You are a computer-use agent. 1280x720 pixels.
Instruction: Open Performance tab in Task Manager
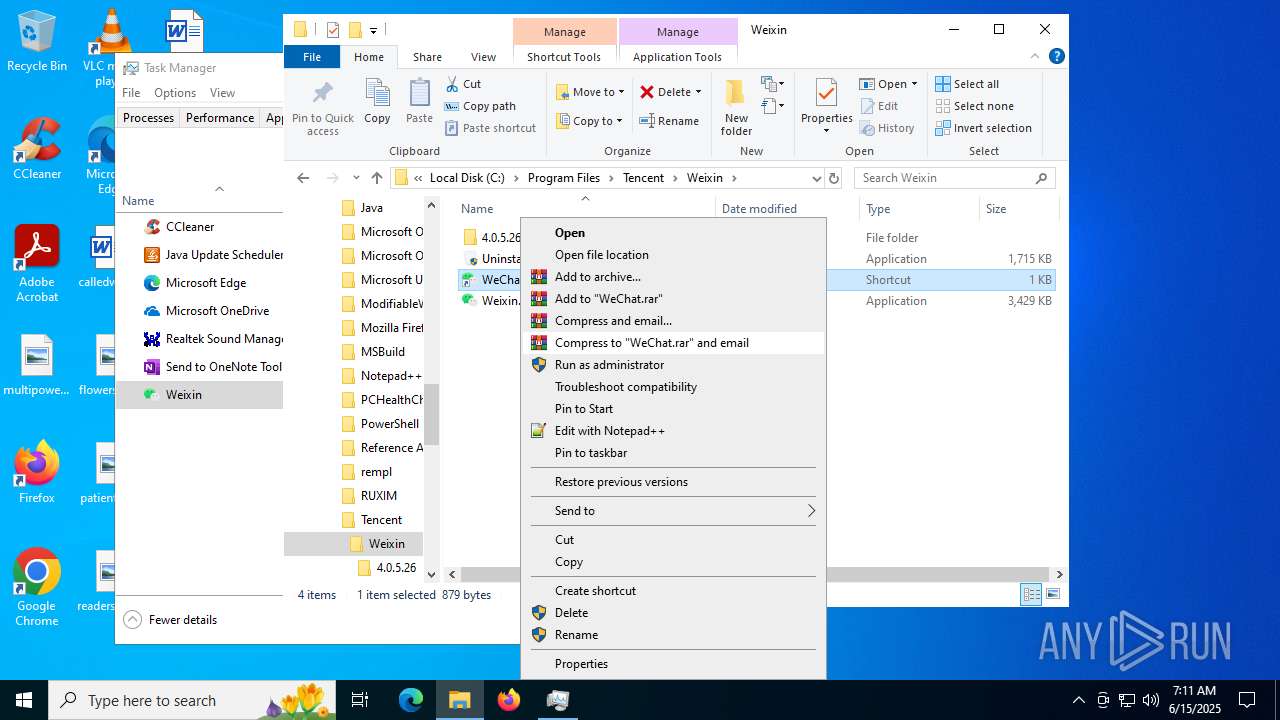(x=220, y=118)
